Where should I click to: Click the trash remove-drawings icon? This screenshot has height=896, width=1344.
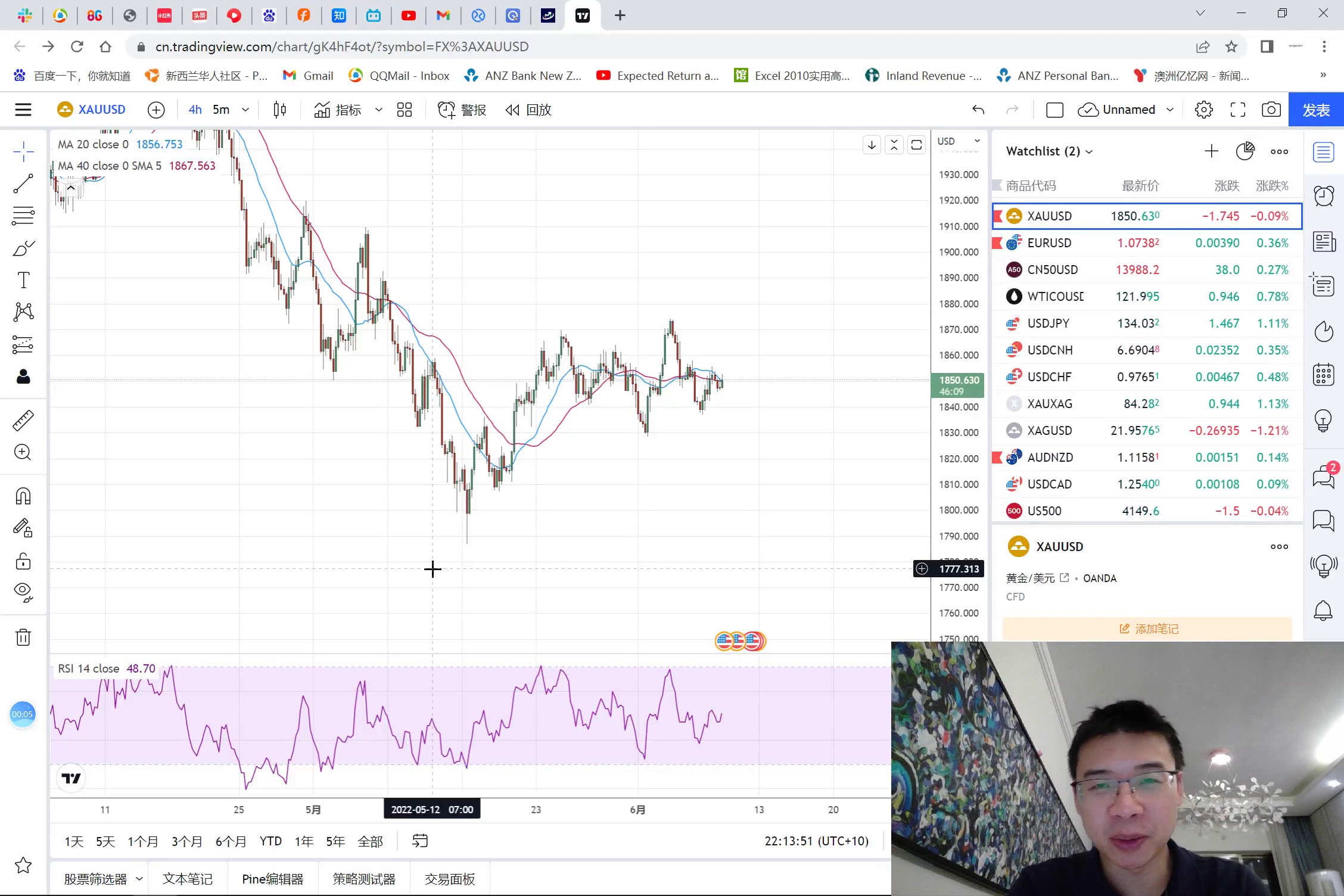(23, 637)
